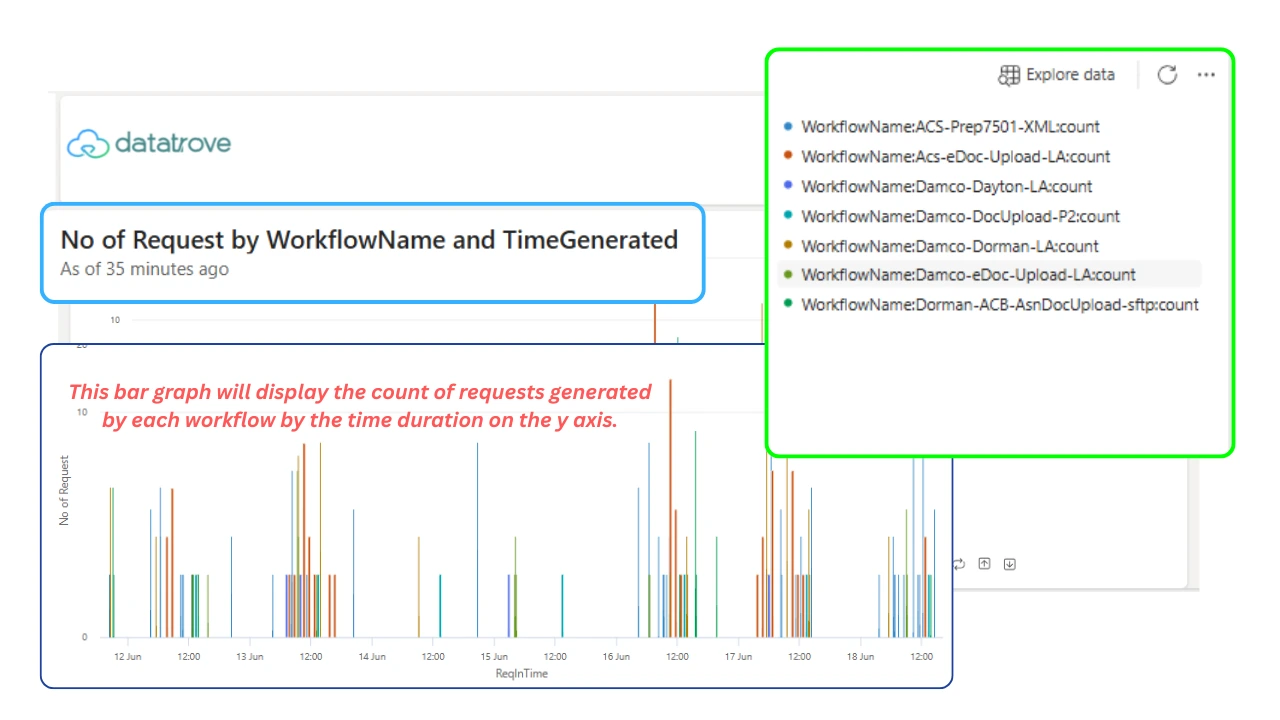Click the orange dot for Acs-eDoc-Upload-LA
This screenshot has height=720, width=1280.
coord(788,156)
